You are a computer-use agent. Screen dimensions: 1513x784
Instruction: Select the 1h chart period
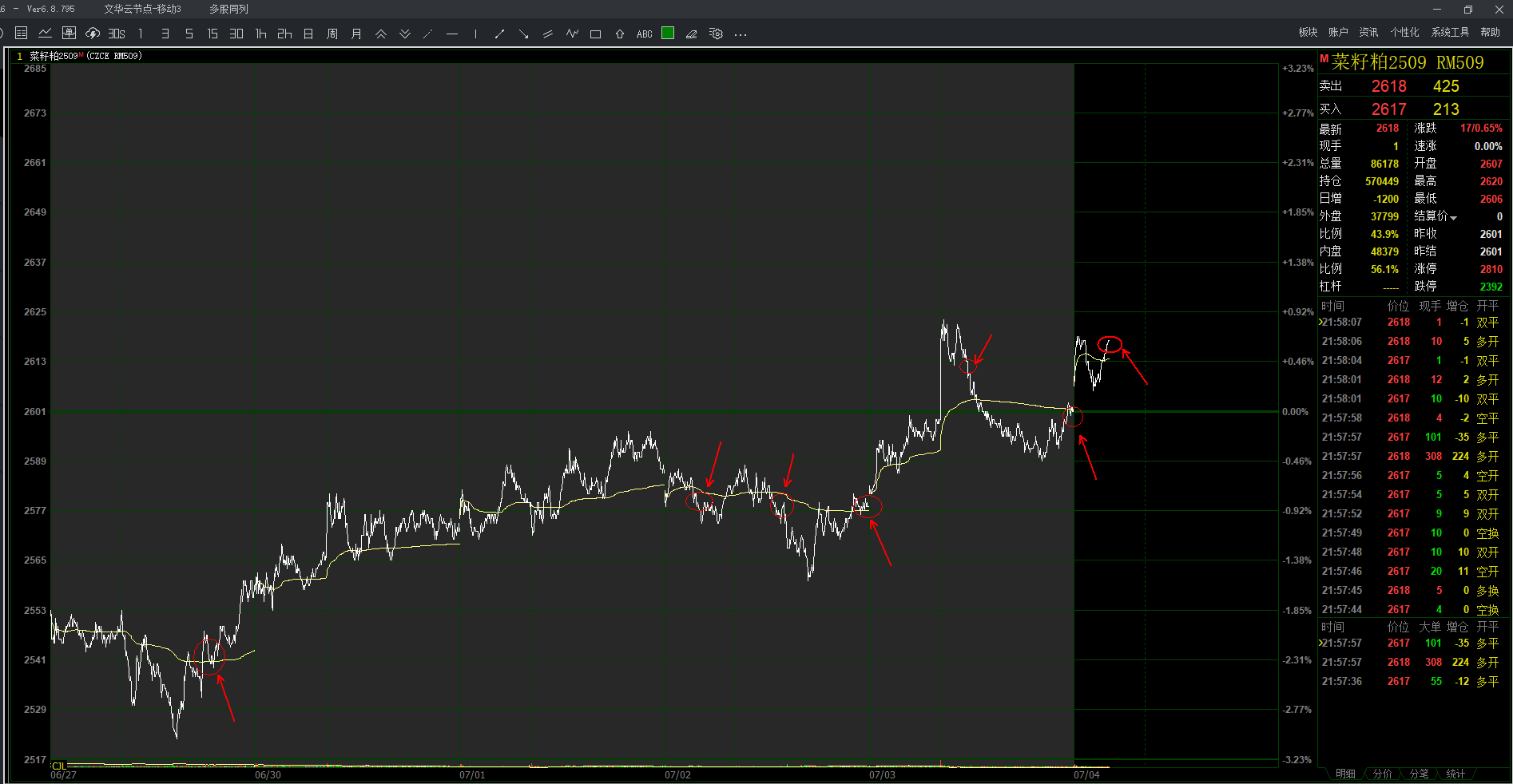(260, 34)
